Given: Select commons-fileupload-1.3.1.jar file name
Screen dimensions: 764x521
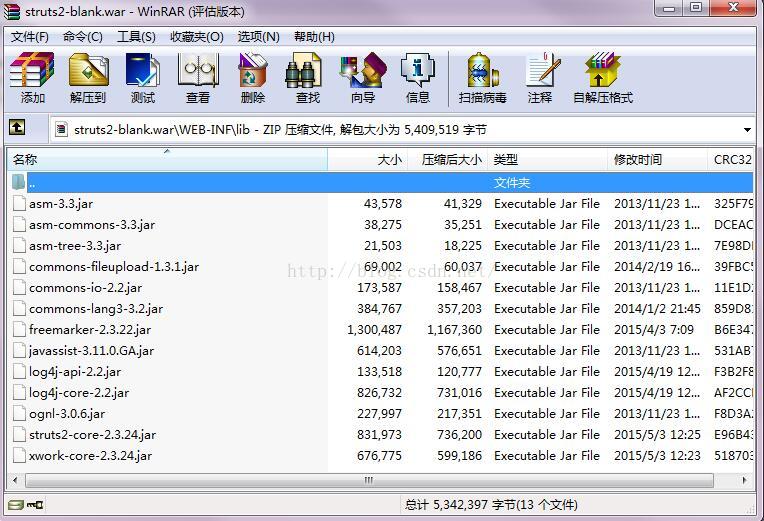Looking at the screenshot, I should click(114, 267).
